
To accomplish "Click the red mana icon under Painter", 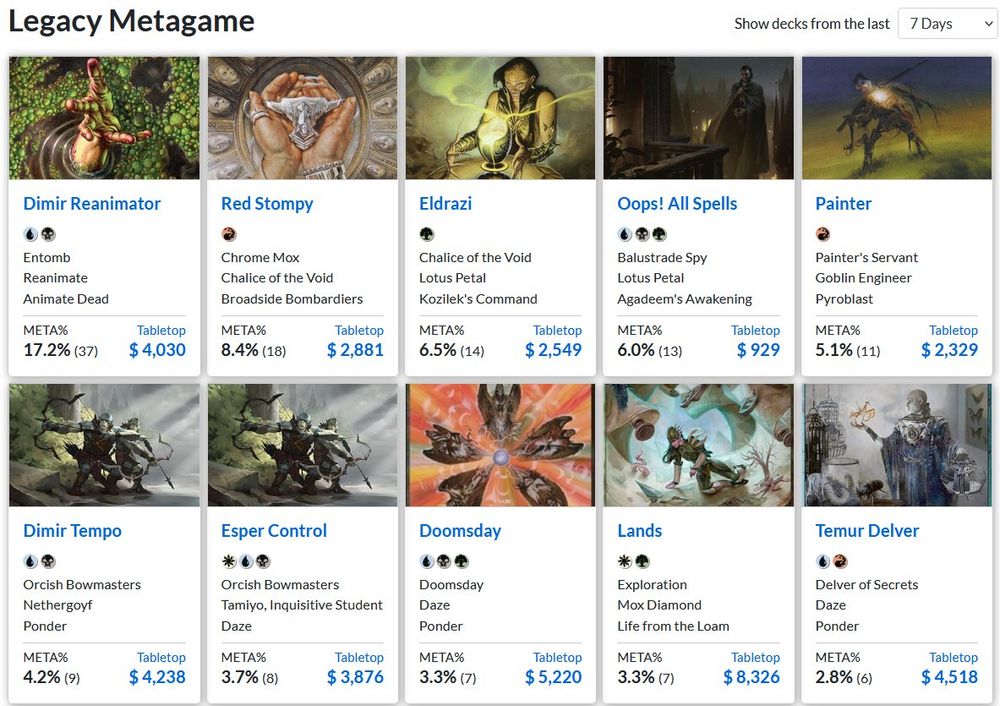I will pyautogui.click(x=822, y=235).
